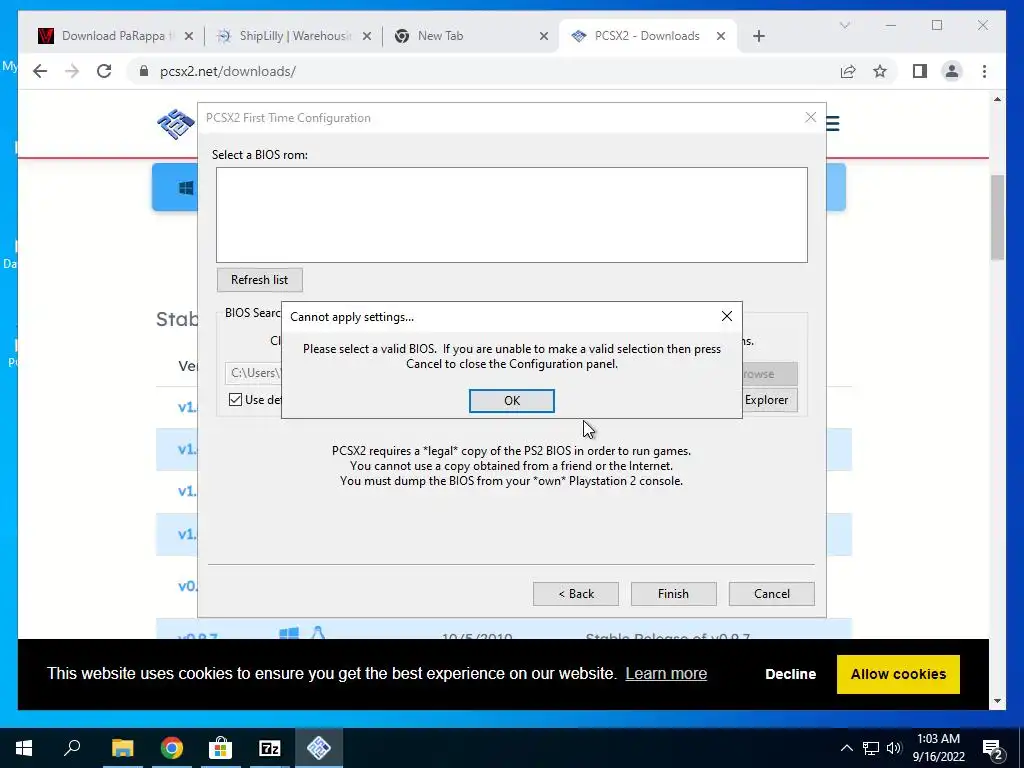This screenshot has width=1024, height=768.
Task: Open 7-Zip from the taskbar
Action: pyautogui.click(x=270, y=748)
